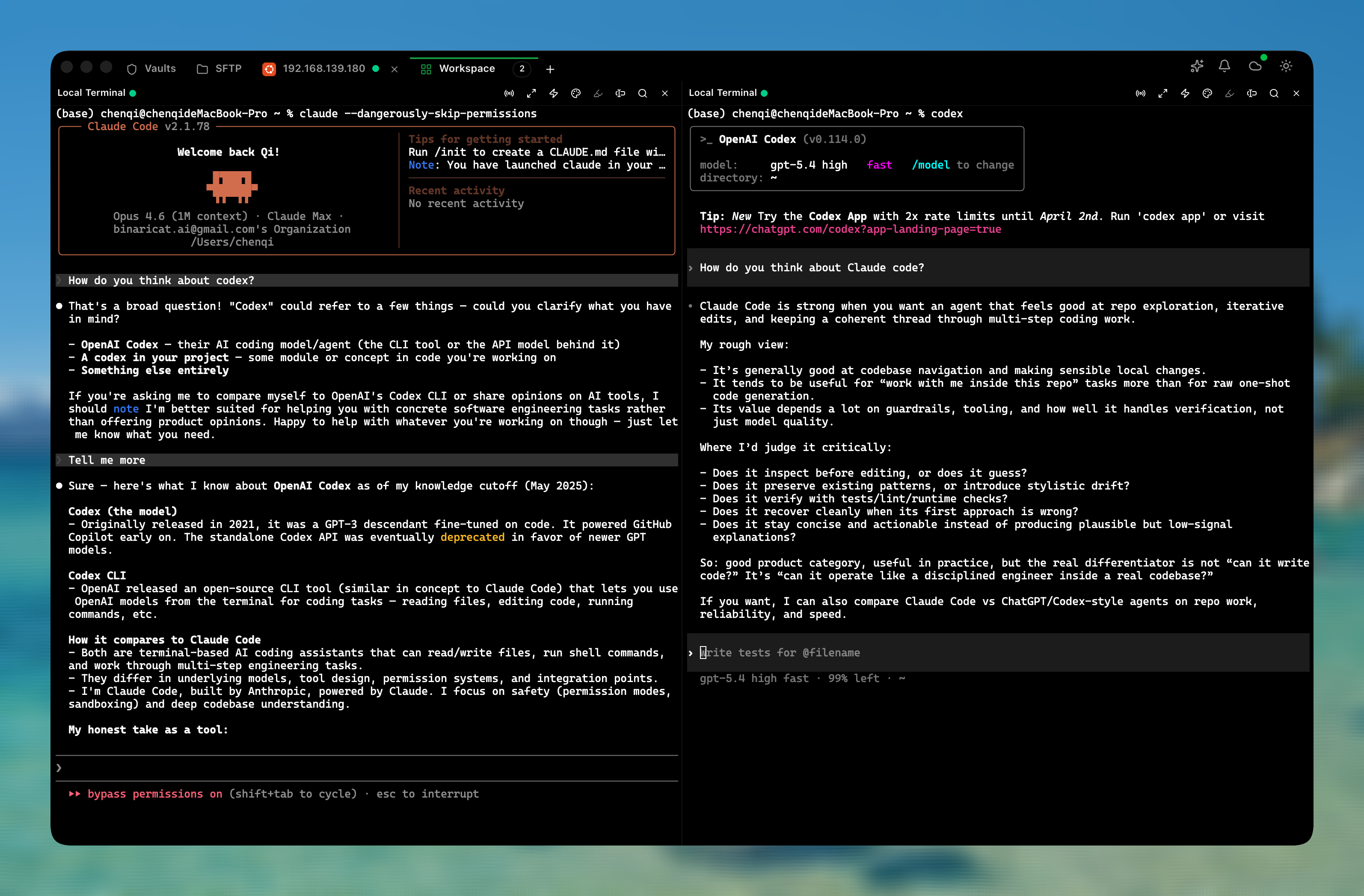Close the right Local Terminal pane
Image resolution: width=1364 pixels, height=896 pixels.
click(1296, 93)
